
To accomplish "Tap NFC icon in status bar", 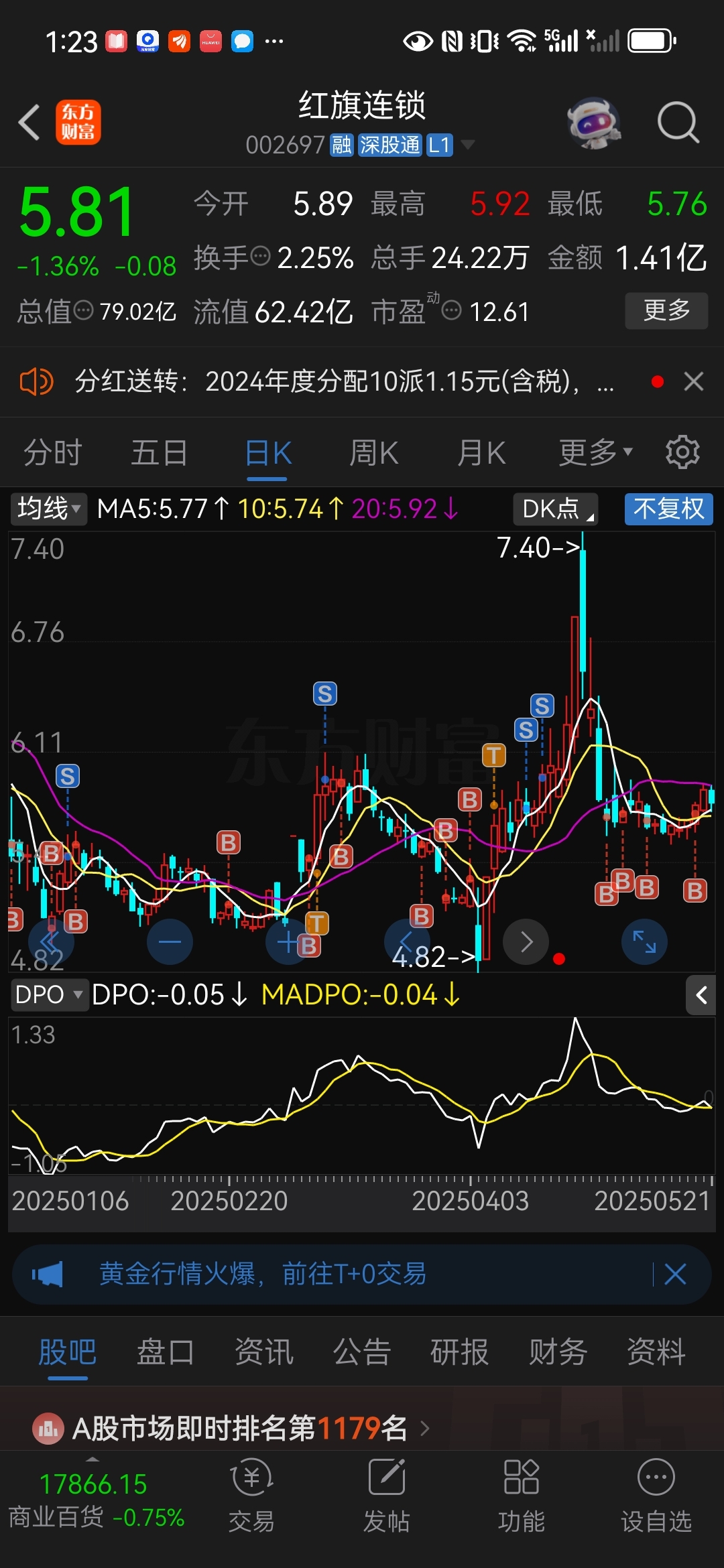I will 452,42.
